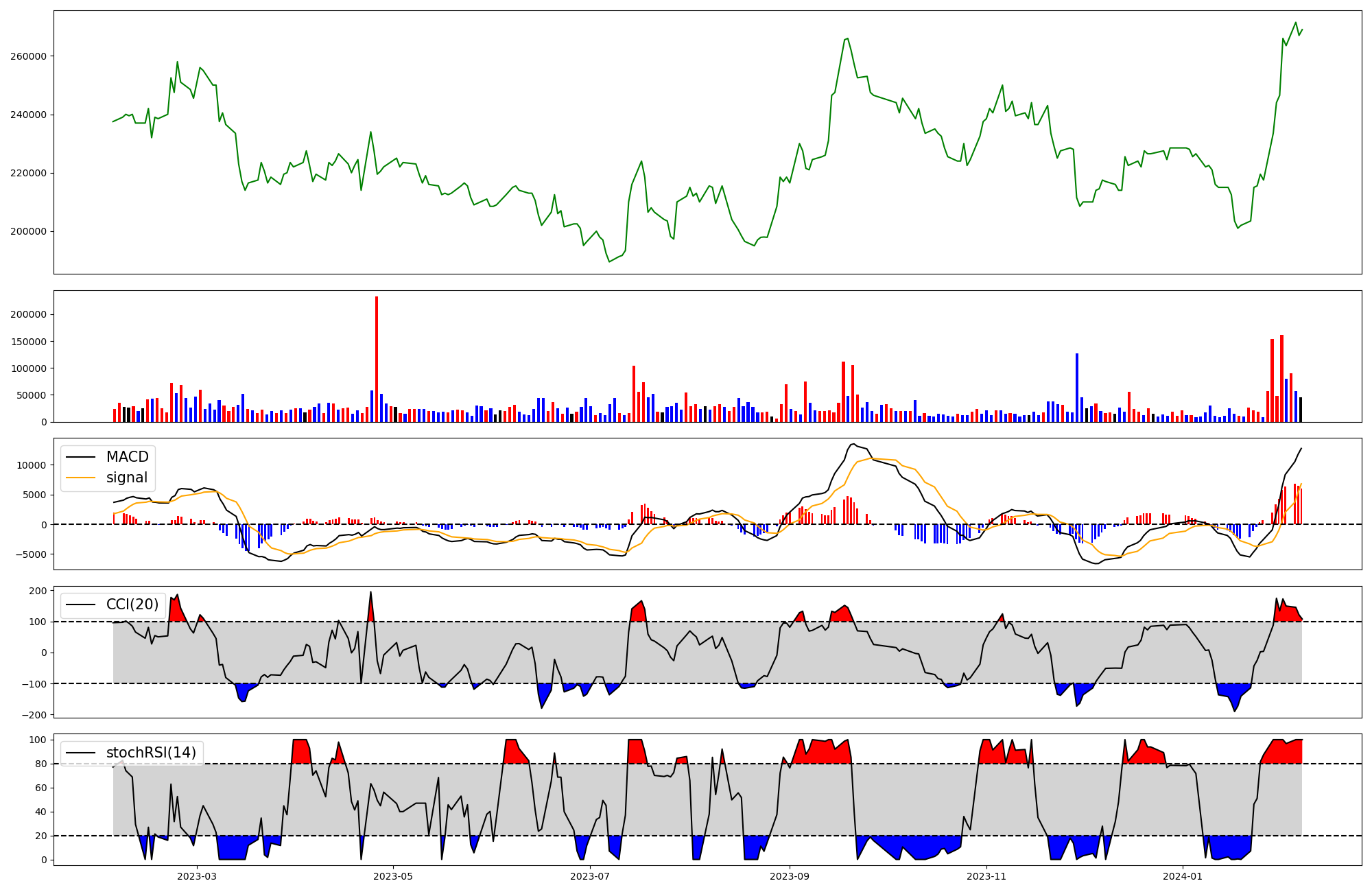Image resolution: width=1372 pixels, height=892 pixels.
Task: Select the 2023-07 x-axis date label
Action: click(x=590, y=876)
